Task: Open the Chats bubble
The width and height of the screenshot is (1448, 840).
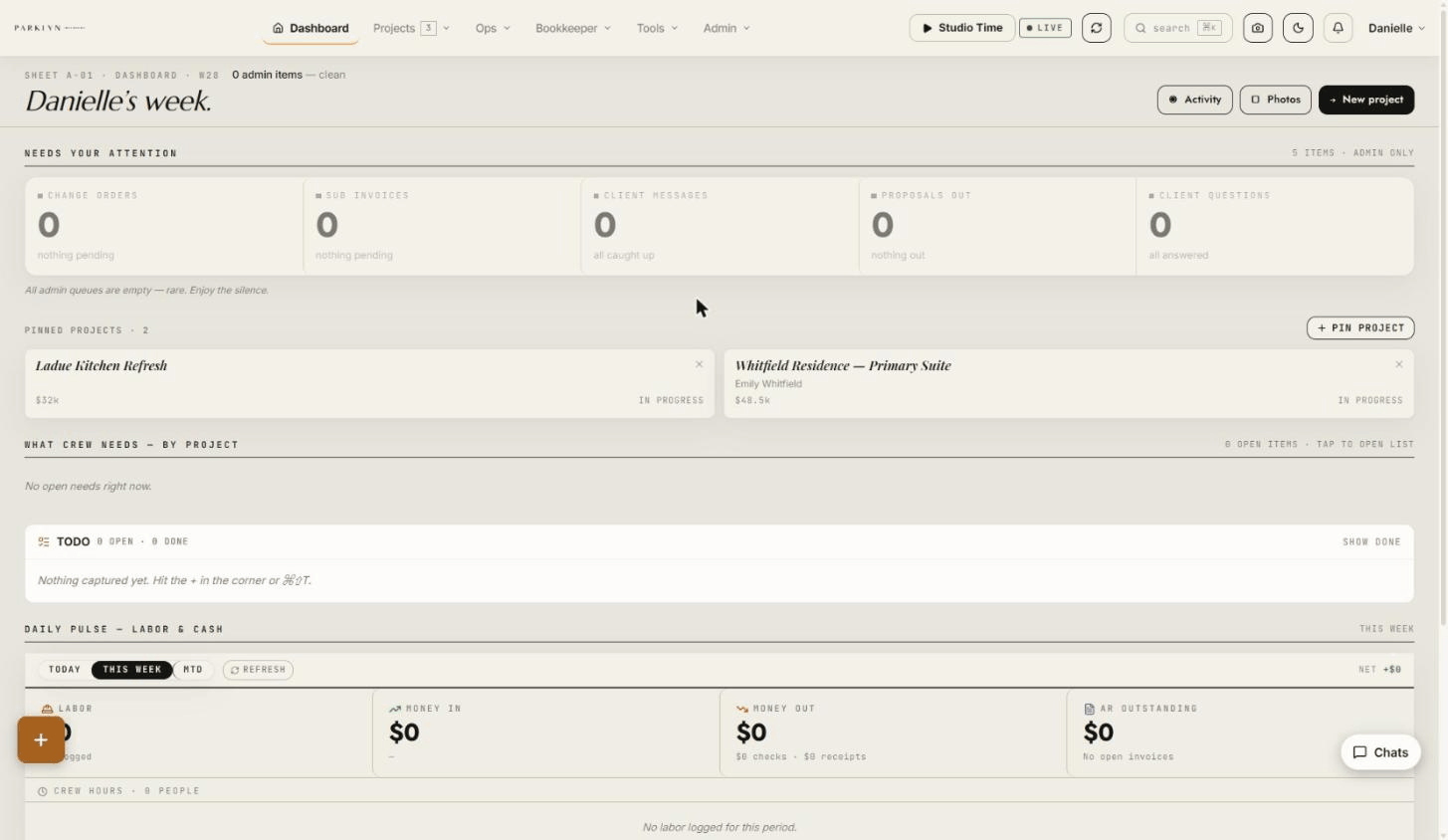Action: [1380, 752]
